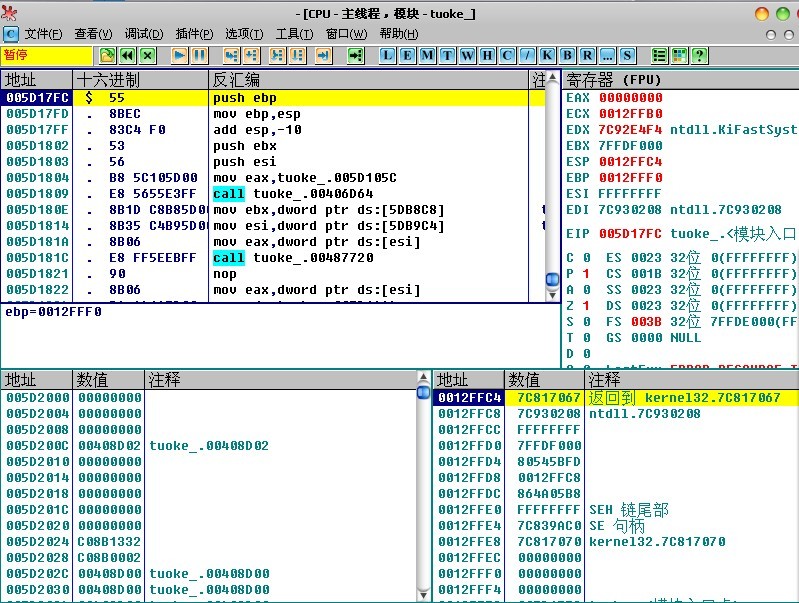This screenshot has width=799, height=603.
Task: Click the 反汇编 column header
Action: [368, 80]
